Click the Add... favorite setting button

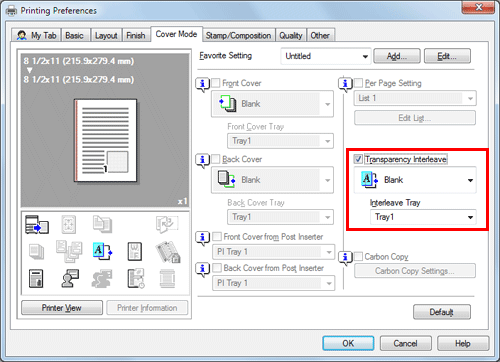397,56
